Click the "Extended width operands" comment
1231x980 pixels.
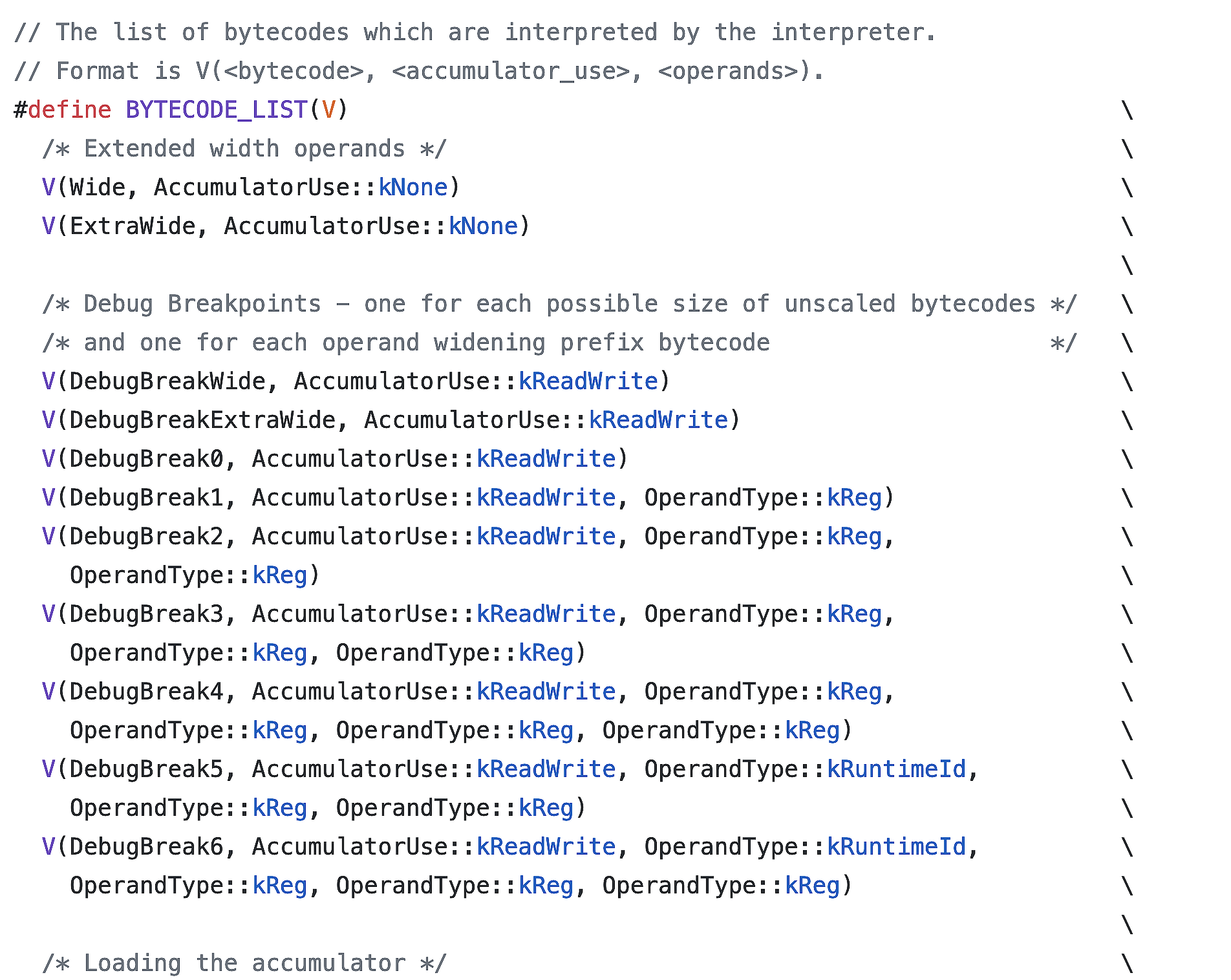[244, 149]
